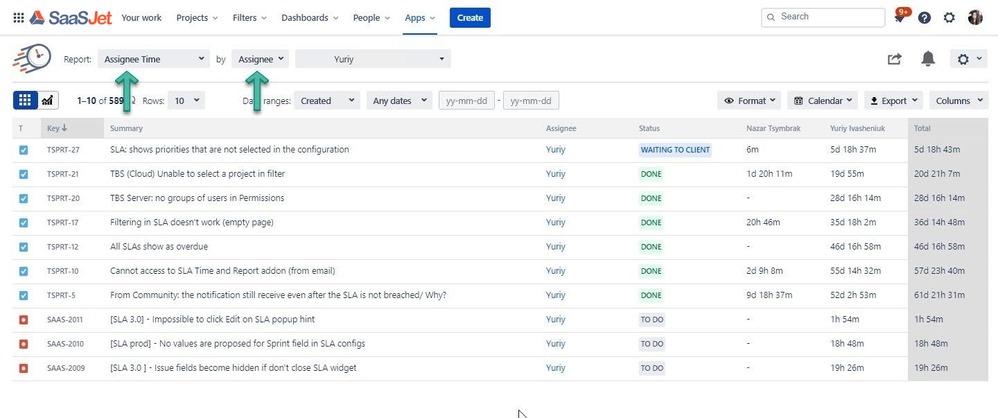Image resolution: width=998 pixels, height=418 pixels.
Task: Open the Projects menu
Action: [x=197, y=18]
